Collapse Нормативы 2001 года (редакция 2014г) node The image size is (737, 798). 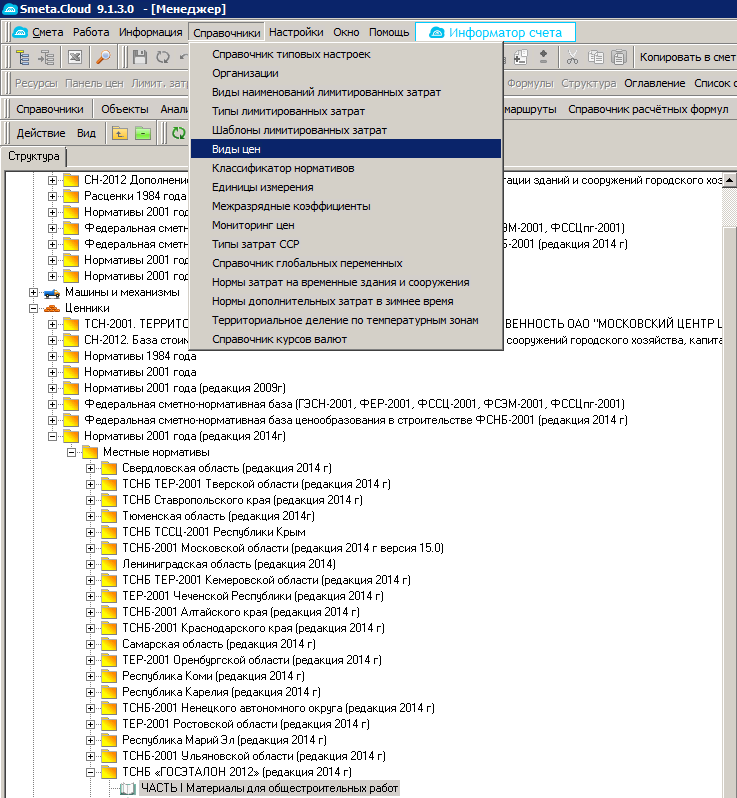point(52,437)
